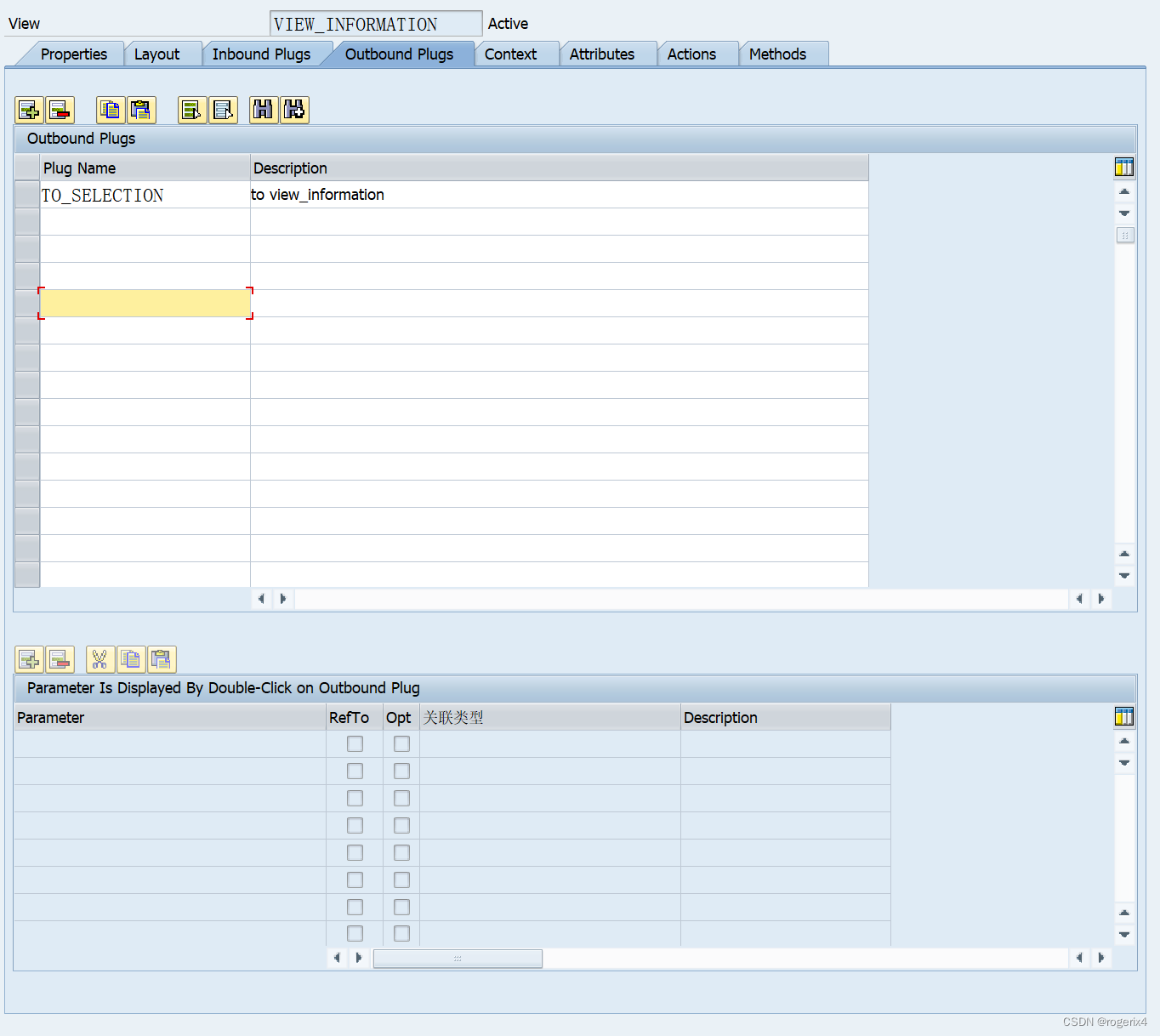Tick the RefTo checkbox in second parameter row
Viewport: 1160px width, 1036px height.
(x=355, y=771)
